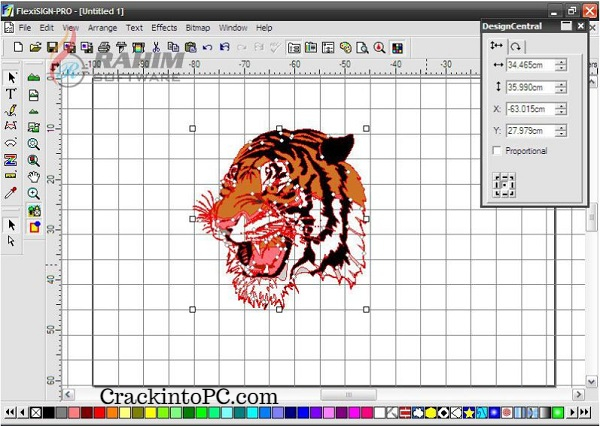This screenshot has width=600, height=426.
Task: Select the white-arrow node edit tool
Action: [x=11, y=241]
